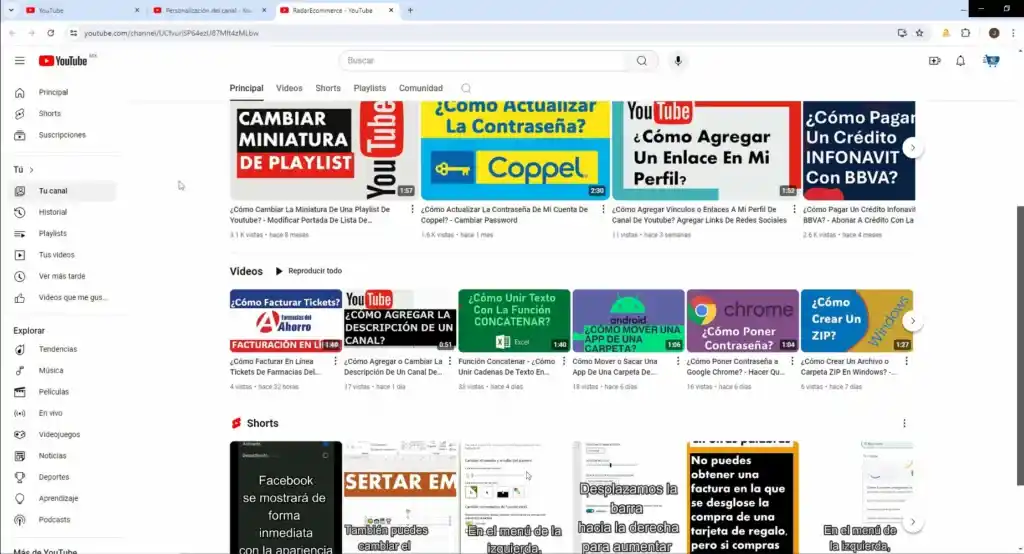Open Cómo Crear Un ZIP thumbnail
This screenshot has width=1024, height=554.
[x=857, y=321]
